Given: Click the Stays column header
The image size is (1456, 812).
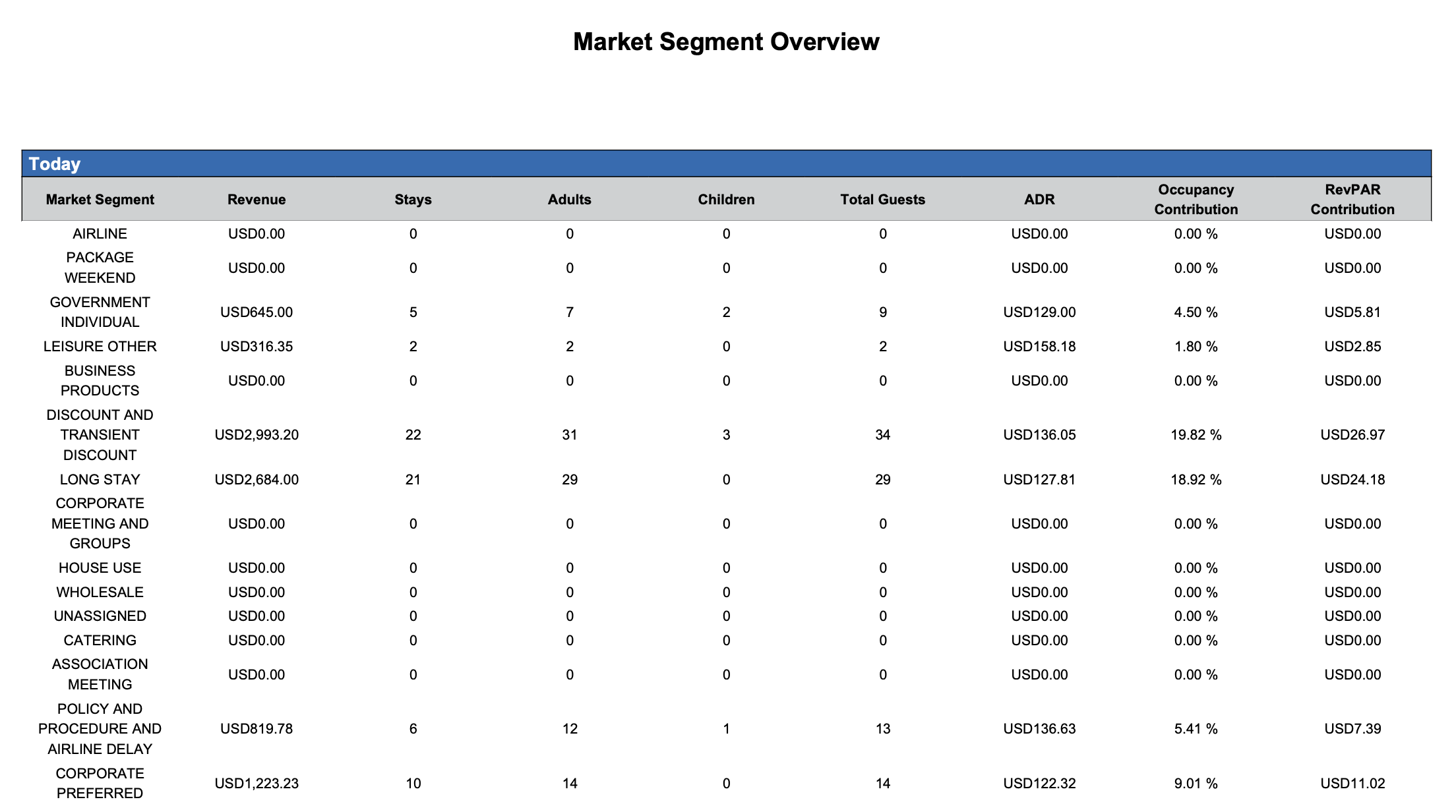Looking at the screenshot, I should 413,200.
